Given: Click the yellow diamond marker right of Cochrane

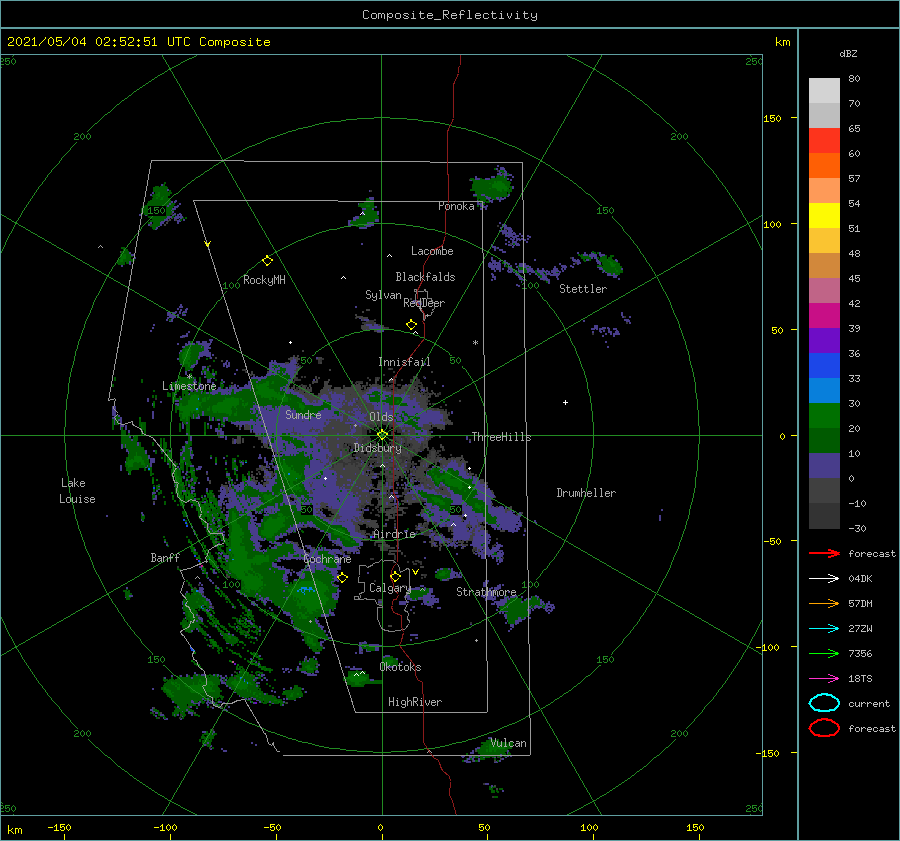Looking at the screenshot, I should (342, 577).
